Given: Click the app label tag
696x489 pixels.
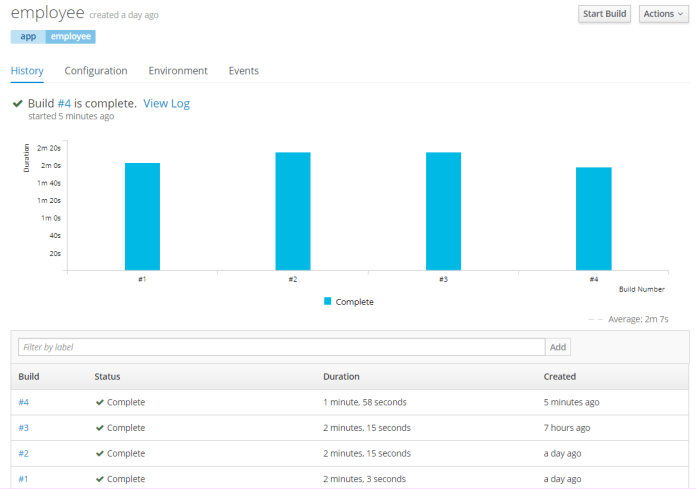Looking at the screenshot, I should click(x=28, y=36).
